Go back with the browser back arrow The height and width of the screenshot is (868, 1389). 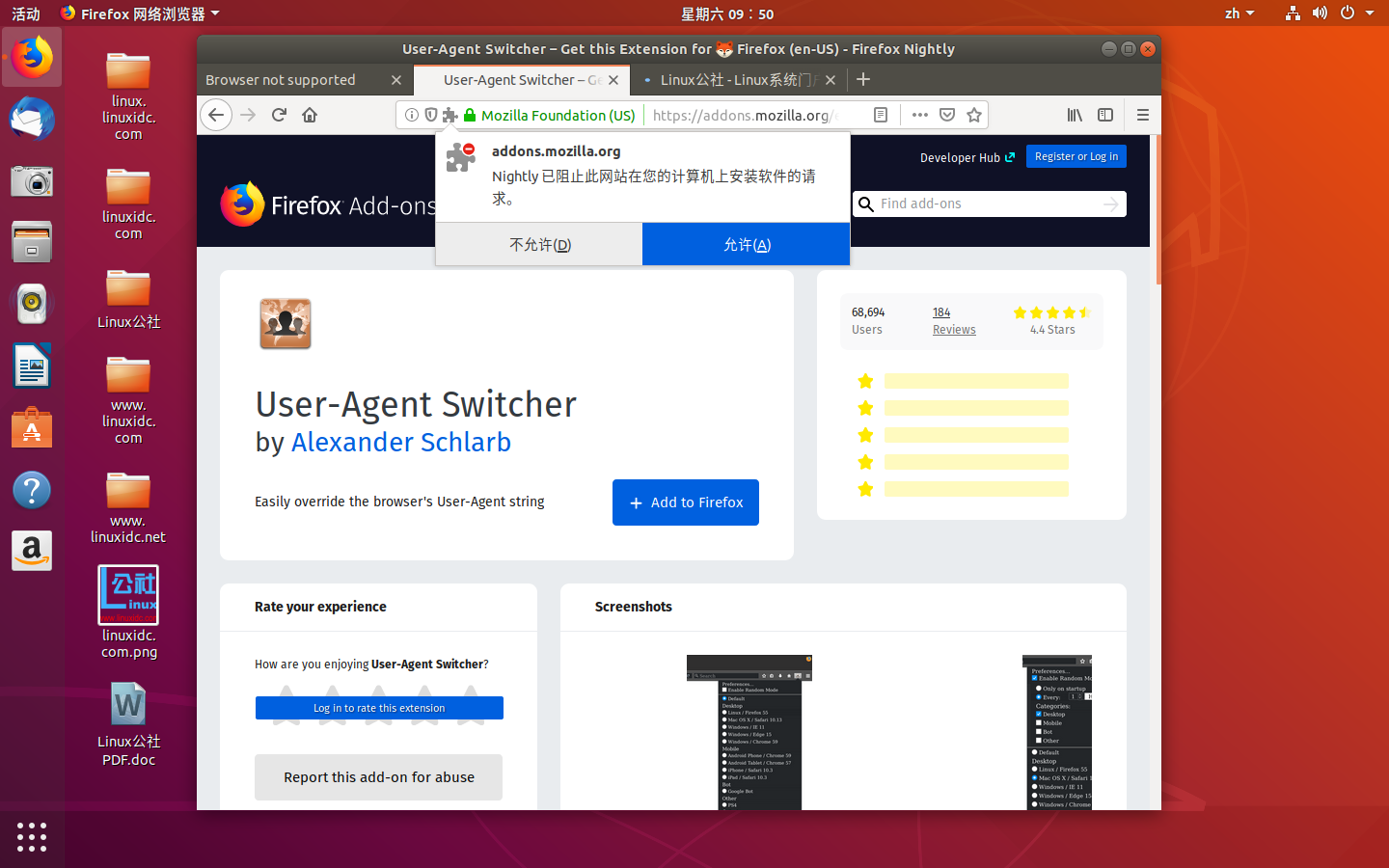pos(216,115)
